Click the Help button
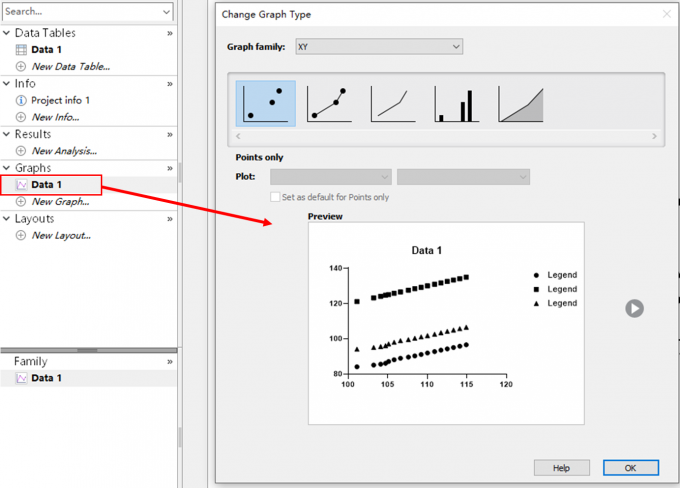 (561, 468)
